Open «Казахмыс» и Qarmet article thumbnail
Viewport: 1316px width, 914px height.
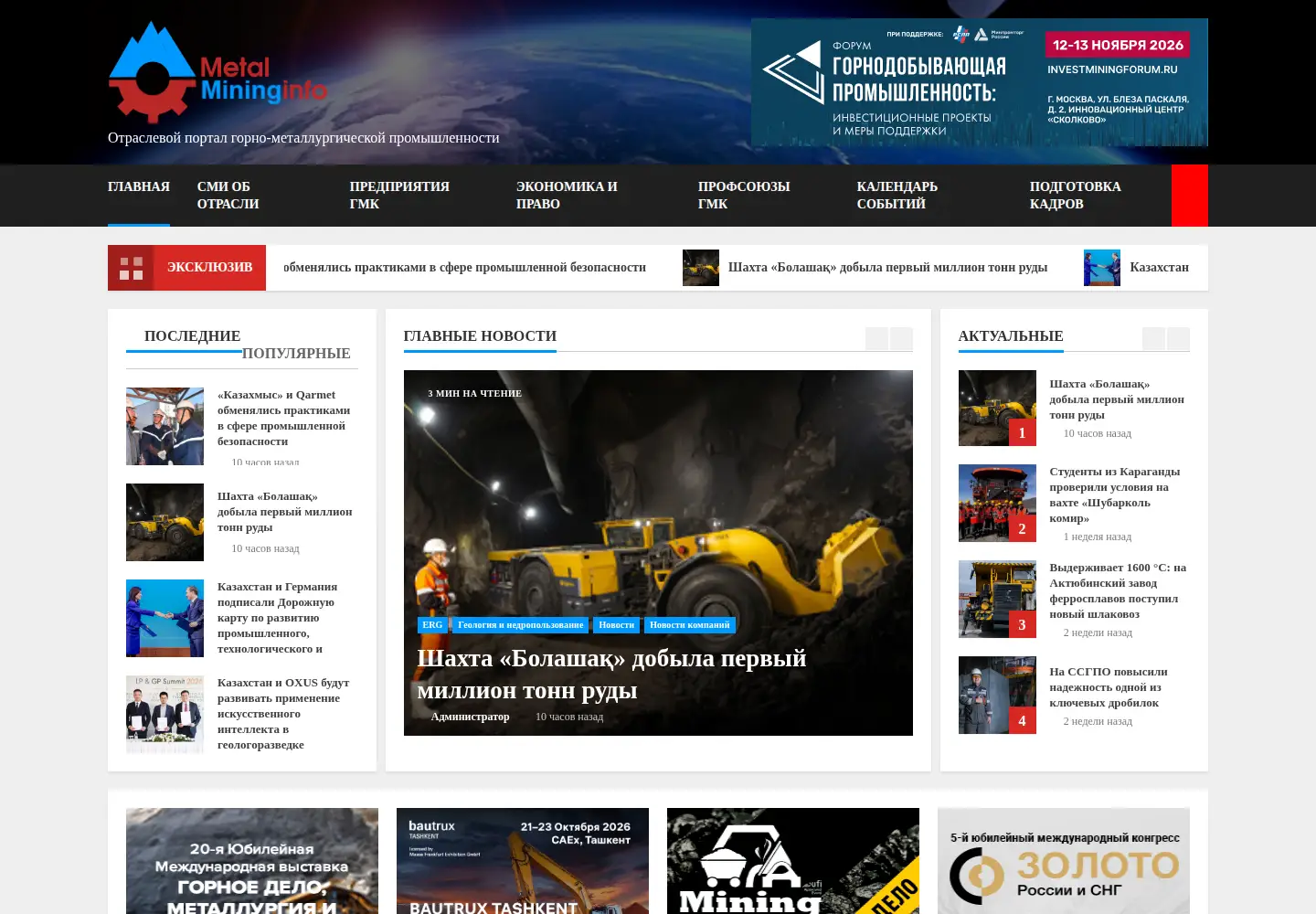tap(164, 426)
